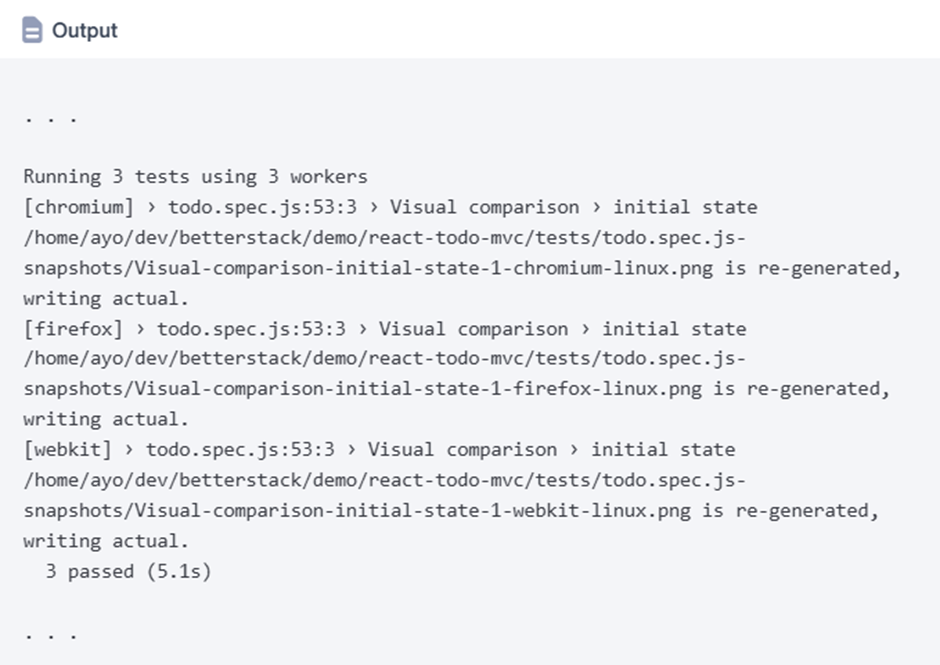Image resolution: width=940 pixels, height=665 pixels.
Task: Click the Output header label
Action: tap(85, 31)
